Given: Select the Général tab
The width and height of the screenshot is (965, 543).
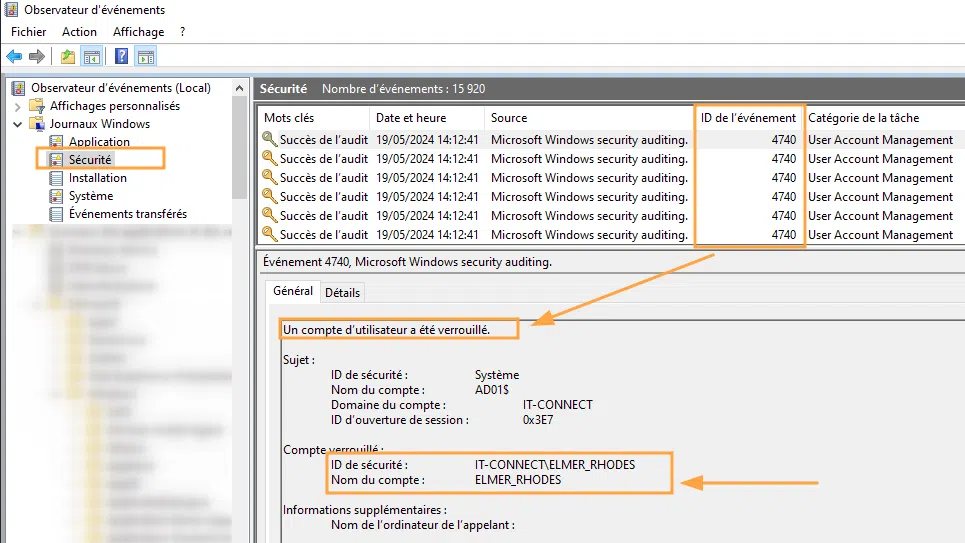Looking at the screenshot, I should [292, 292].
